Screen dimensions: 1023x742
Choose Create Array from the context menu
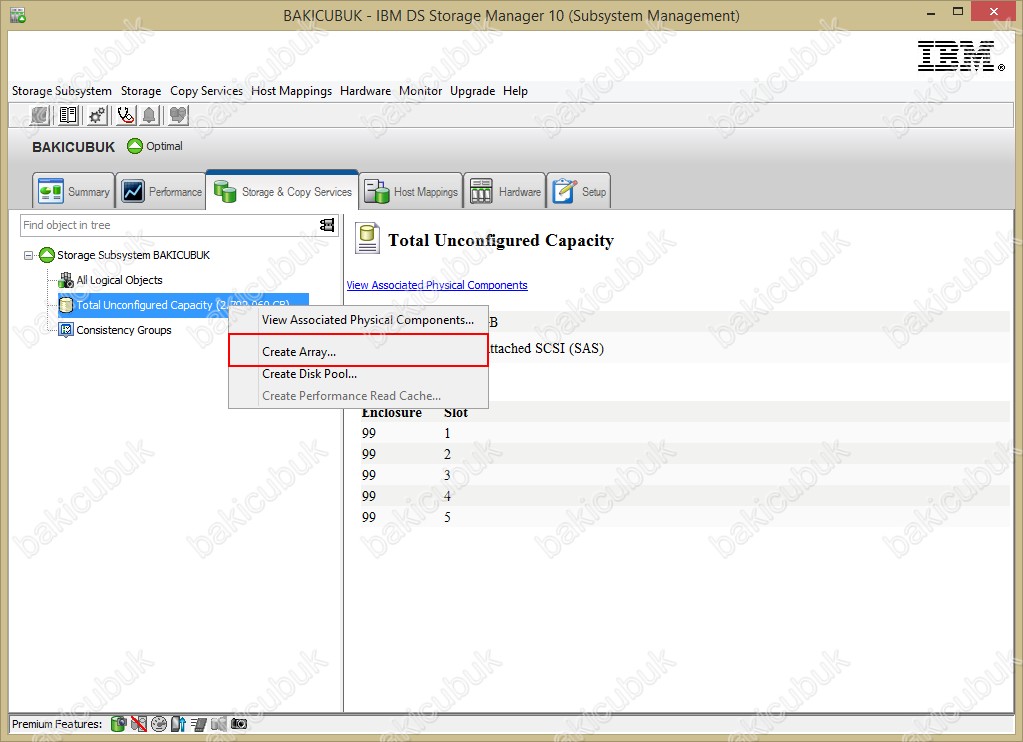tap(358, 351)
